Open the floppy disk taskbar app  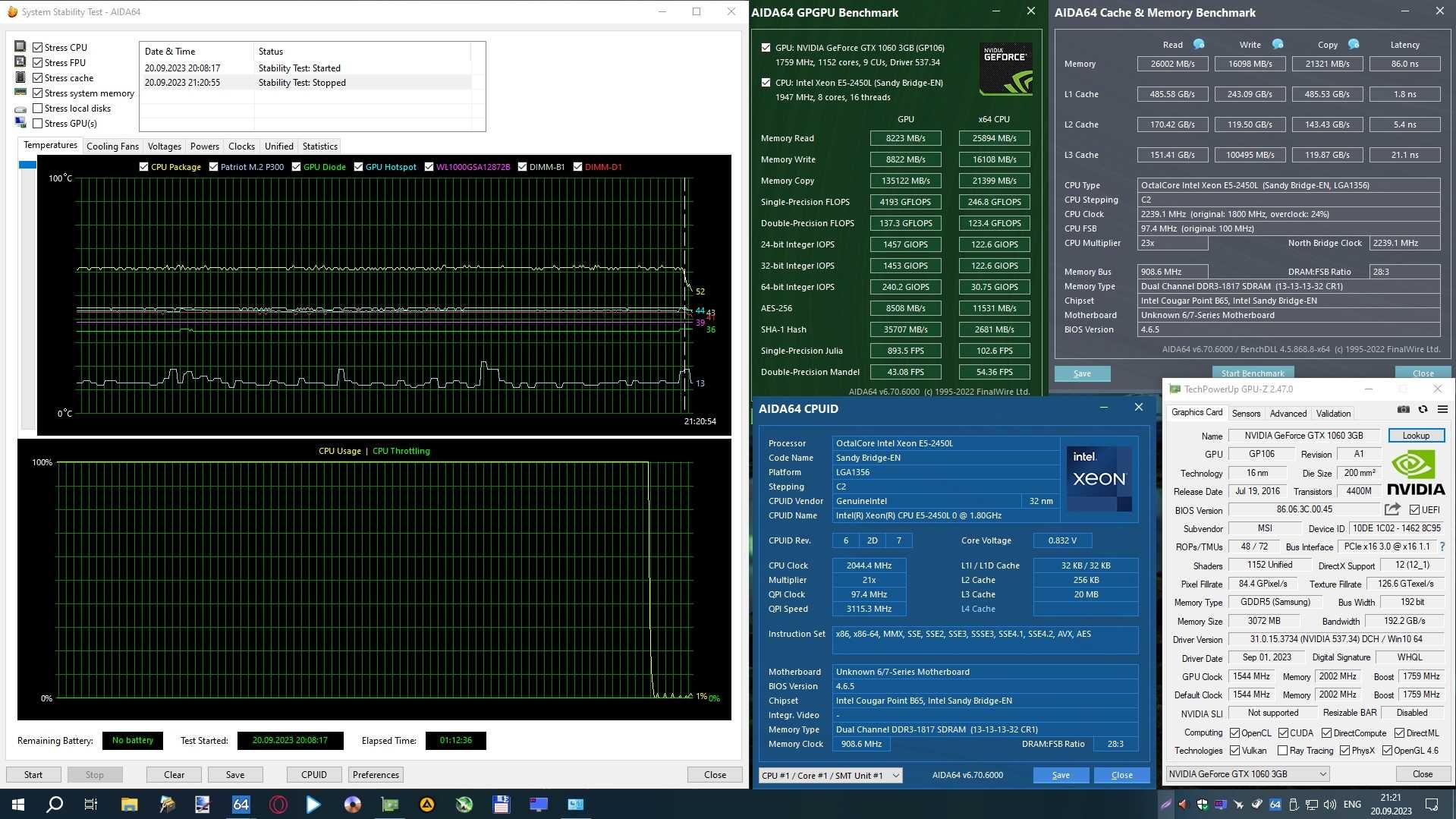(x=501, y=805)
